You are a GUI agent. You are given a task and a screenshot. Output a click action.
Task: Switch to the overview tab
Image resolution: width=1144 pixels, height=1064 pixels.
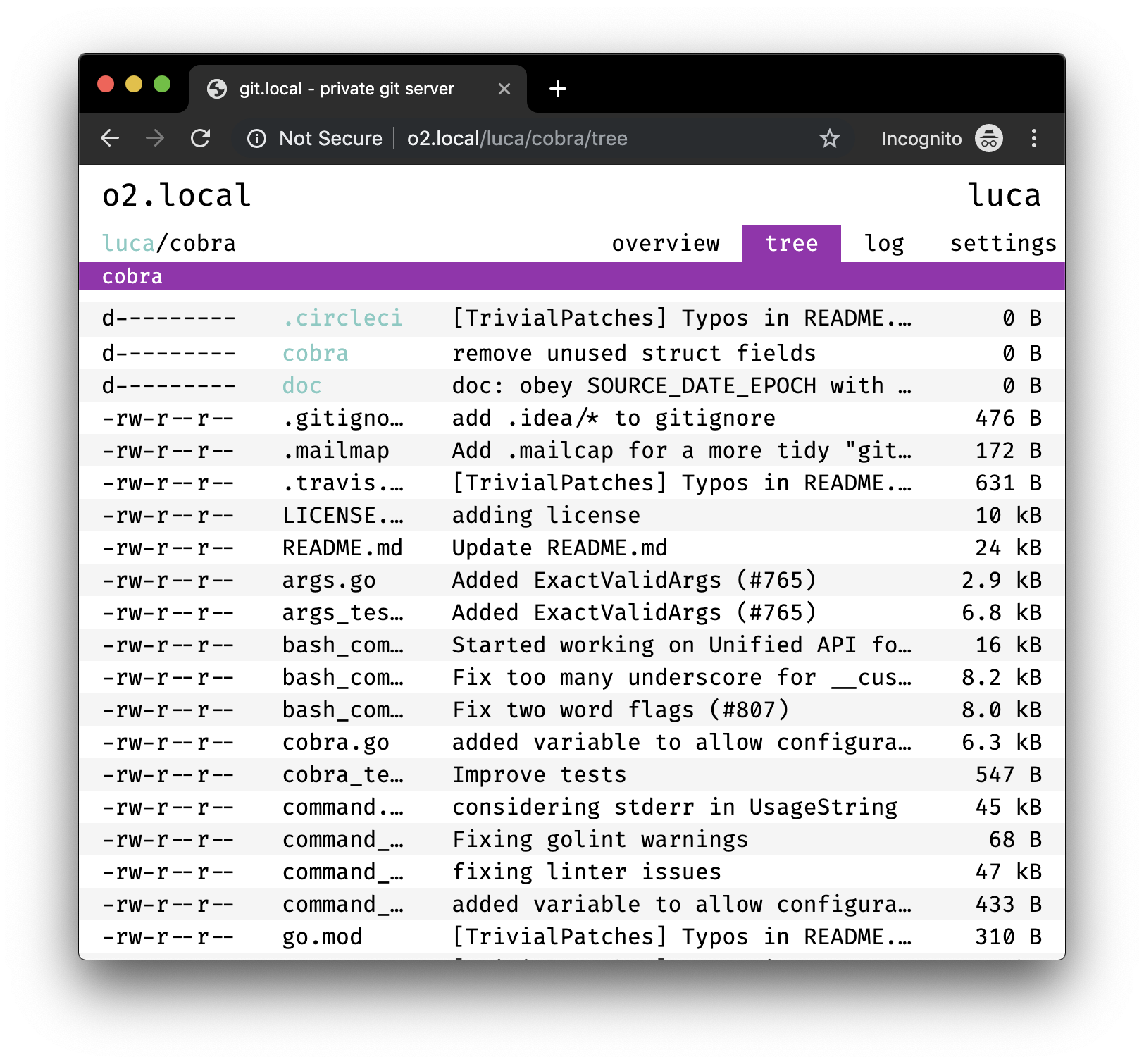(666, 244)
